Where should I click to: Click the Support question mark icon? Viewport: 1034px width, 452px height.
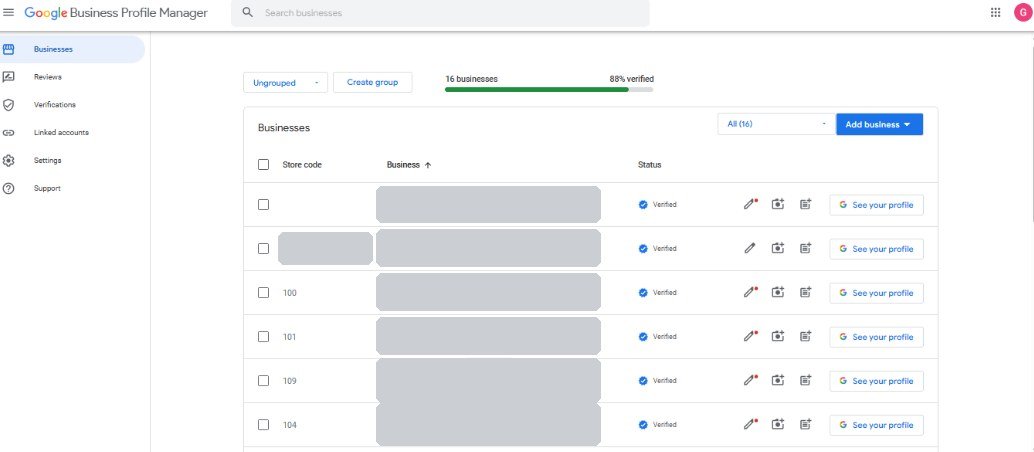[9, 188]
